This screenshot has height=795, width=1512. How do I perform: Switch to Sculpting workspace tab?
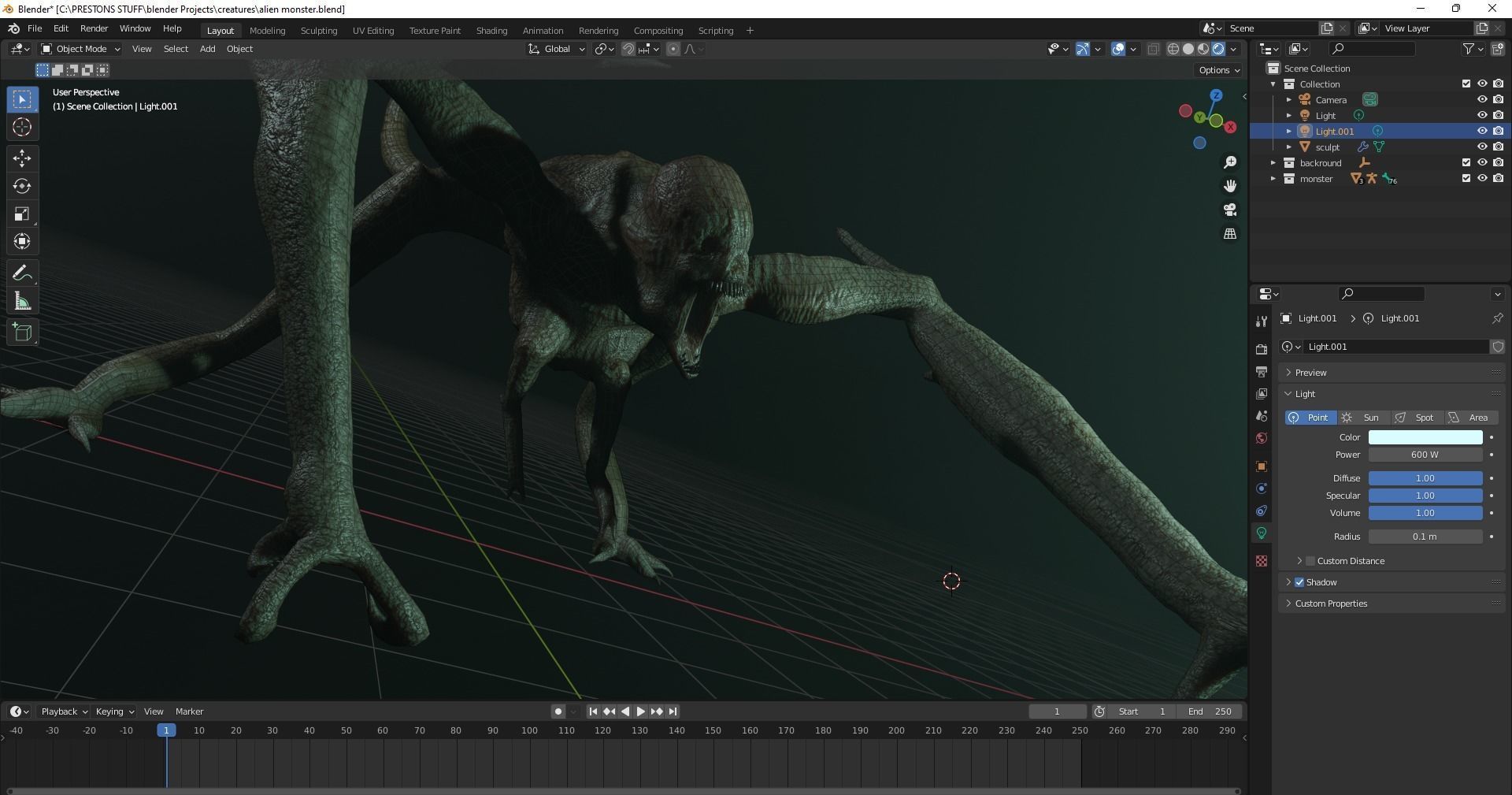click(x=319, y=31)
